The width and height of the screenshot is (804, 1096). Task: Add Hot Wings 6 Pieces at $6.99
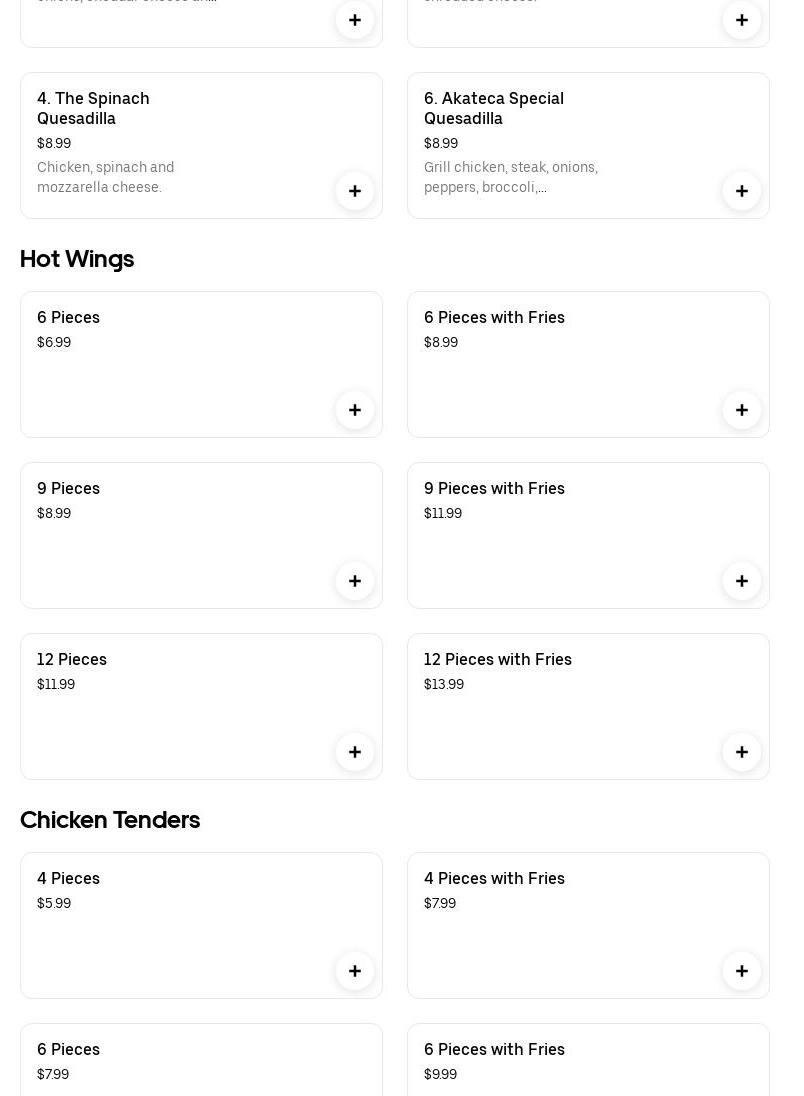pyautogui.click(x=354, y=410)
